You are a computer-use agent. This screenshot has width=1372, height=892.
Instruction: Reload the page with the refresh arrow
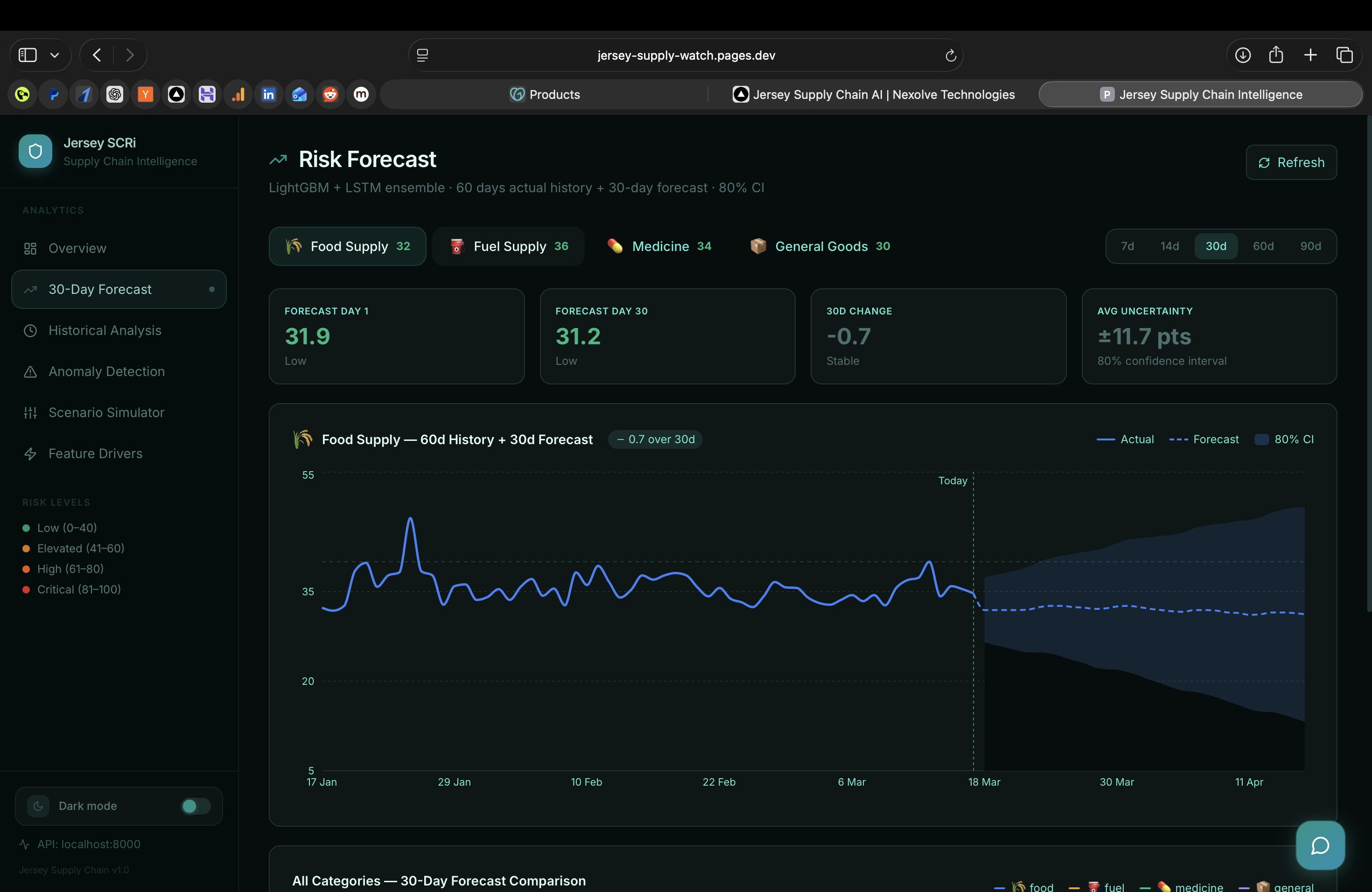(951, 56)
